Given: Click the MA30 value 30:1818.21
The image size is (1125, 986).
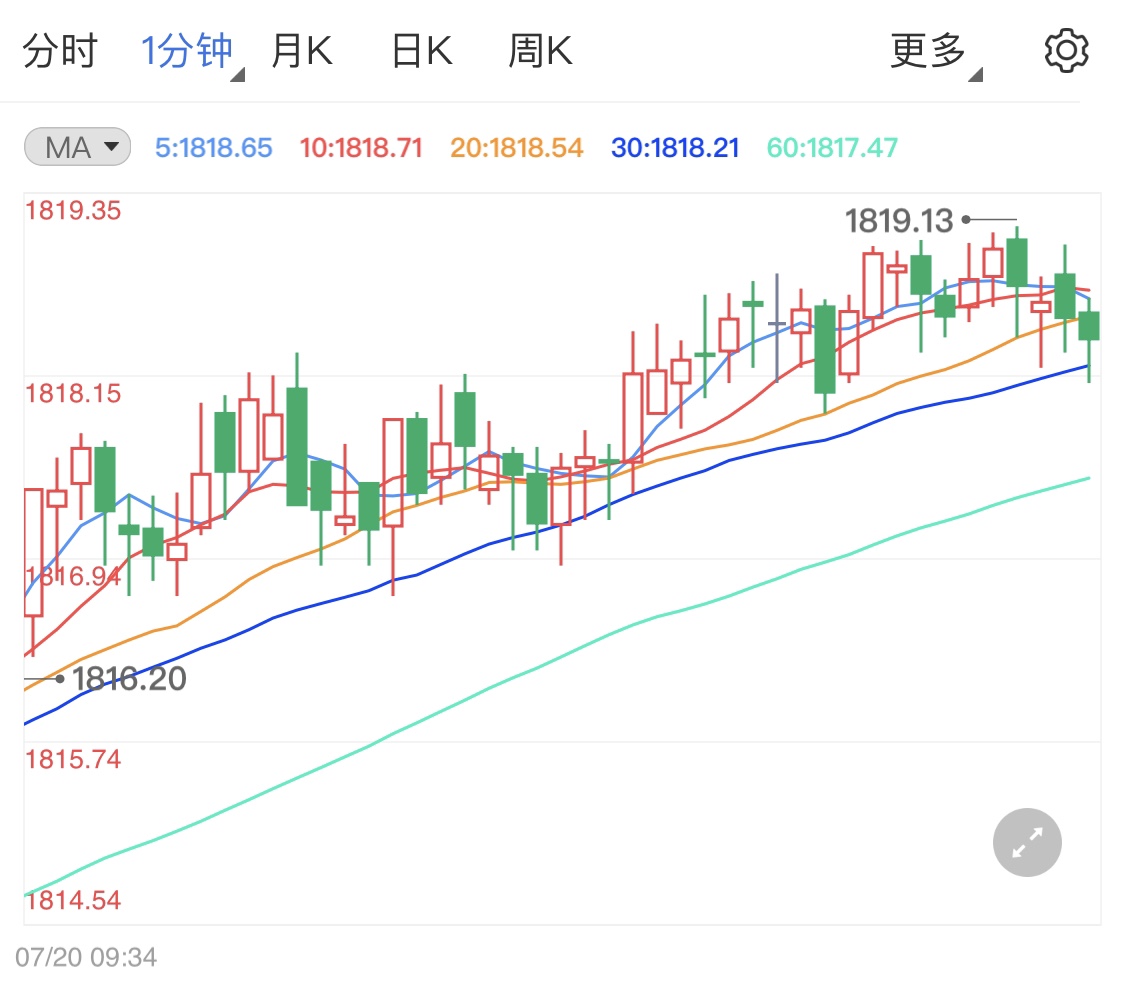Looking at the screenshot, I should [x=675, y=148].
